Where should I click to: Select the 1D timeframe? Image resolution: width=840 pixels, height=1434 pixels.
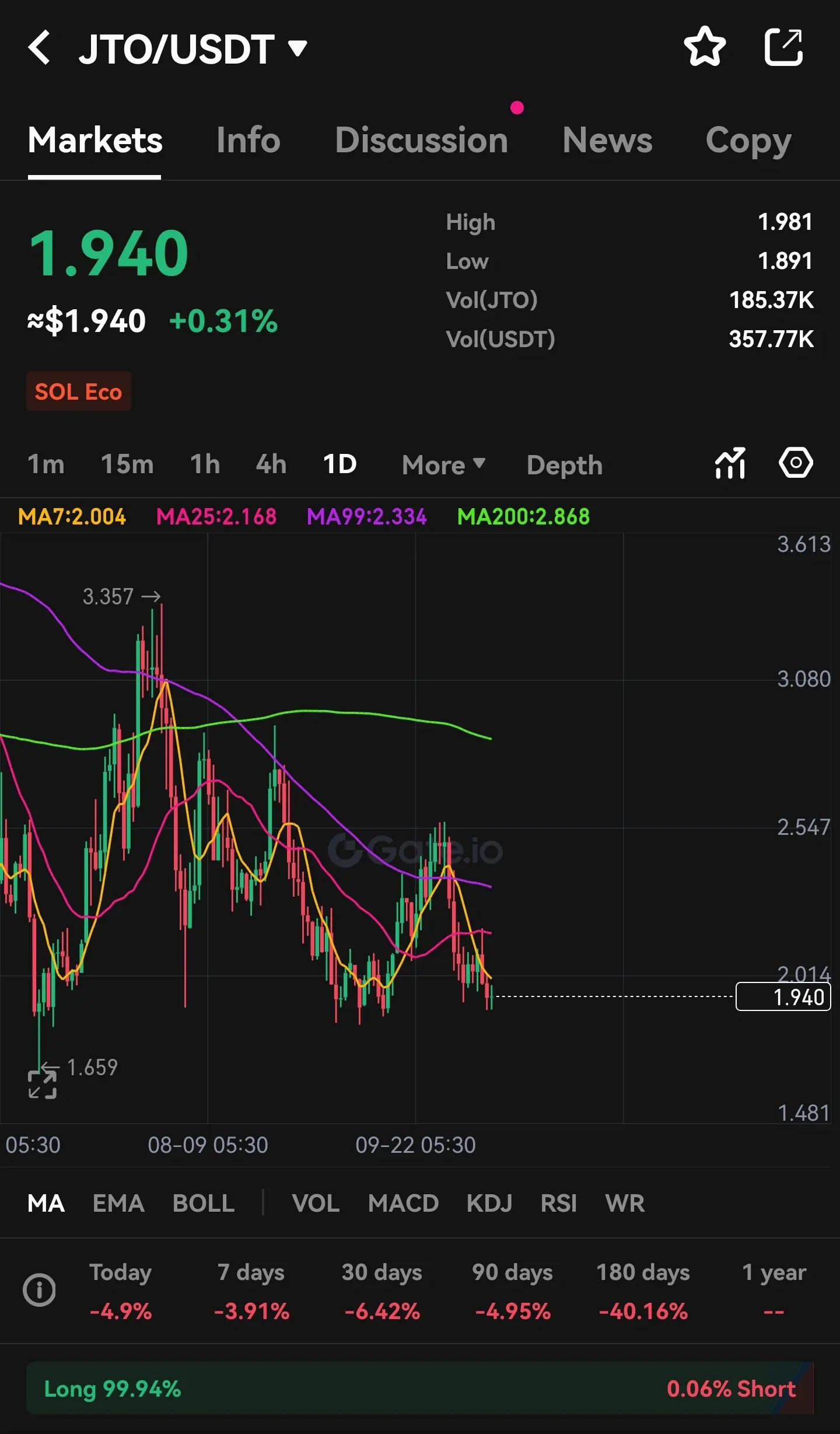(340, 464)
